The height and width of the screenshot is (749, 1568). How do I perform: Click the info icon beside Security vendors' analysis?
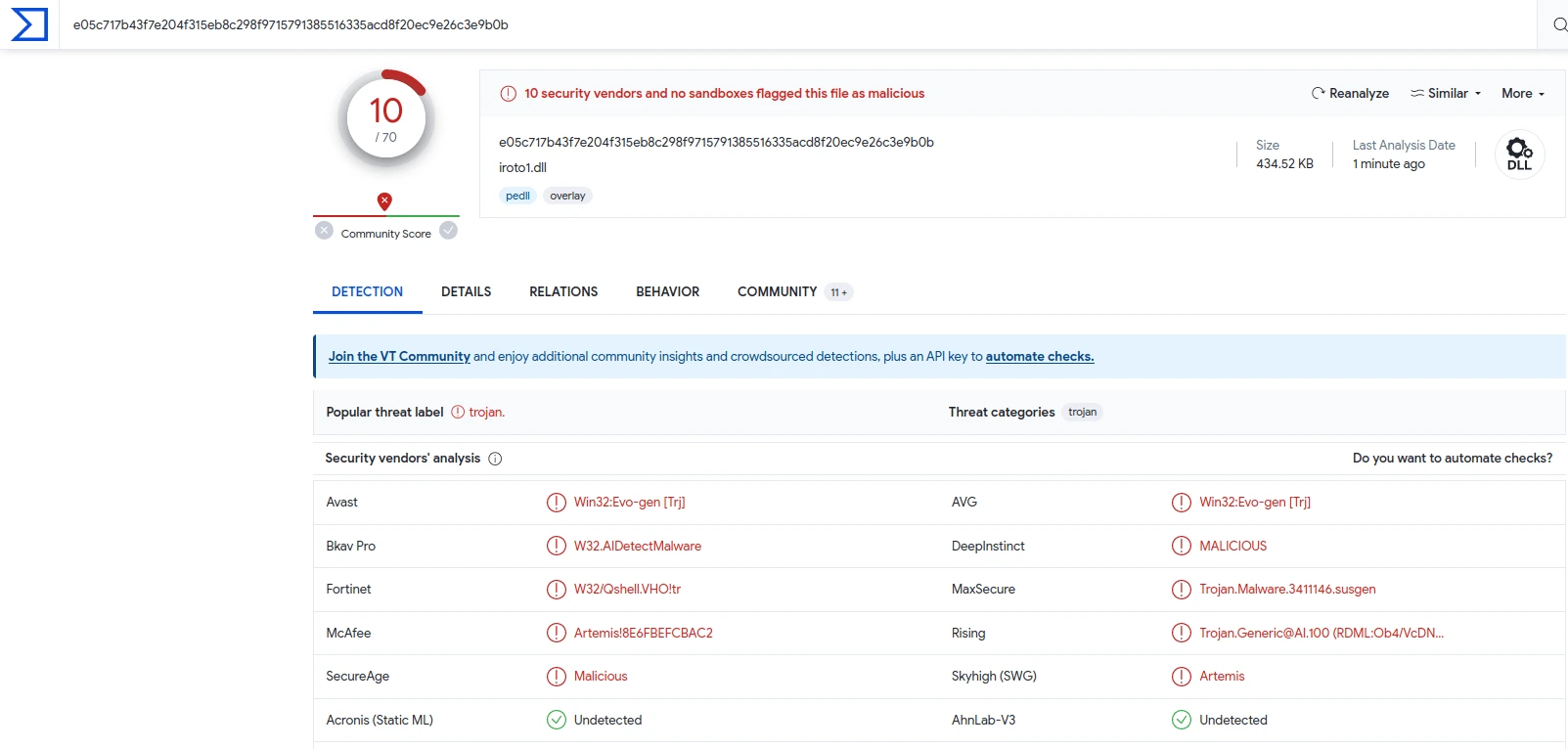tap(495, 459)
